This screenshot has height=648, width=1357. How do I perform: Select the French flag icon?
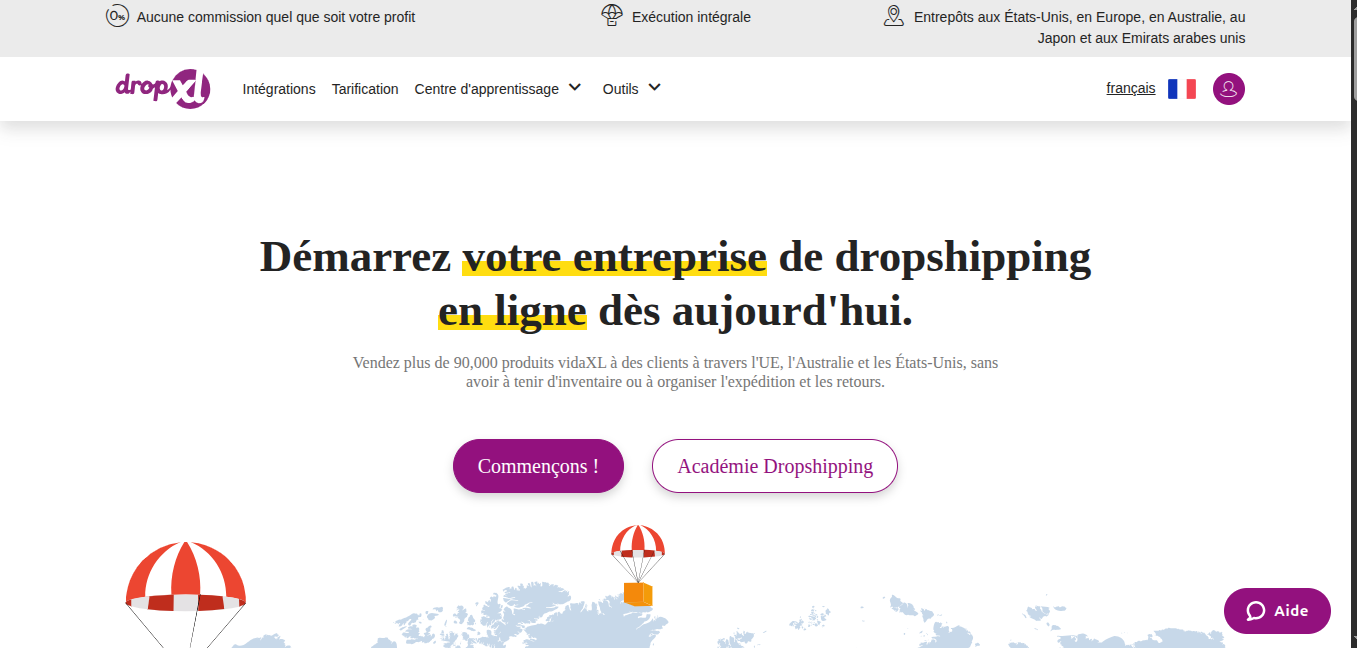point(1181,88)
